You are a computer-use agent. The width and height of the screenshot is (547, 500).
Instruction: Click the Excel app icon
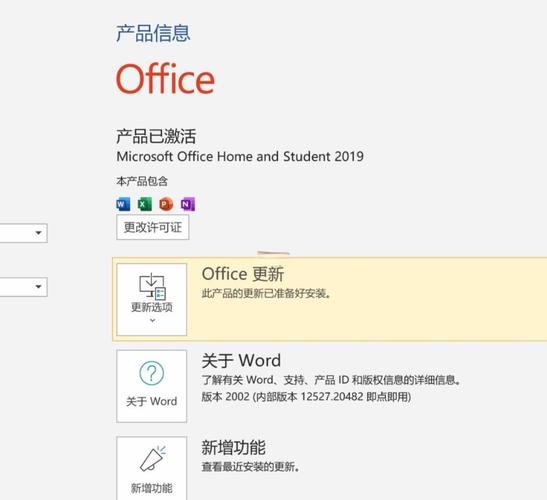pyautogui.click(x=144, y=204)
